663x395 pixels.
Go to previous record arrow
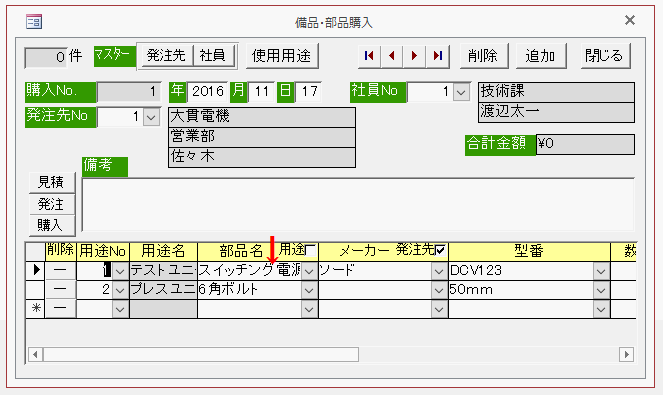392,56
